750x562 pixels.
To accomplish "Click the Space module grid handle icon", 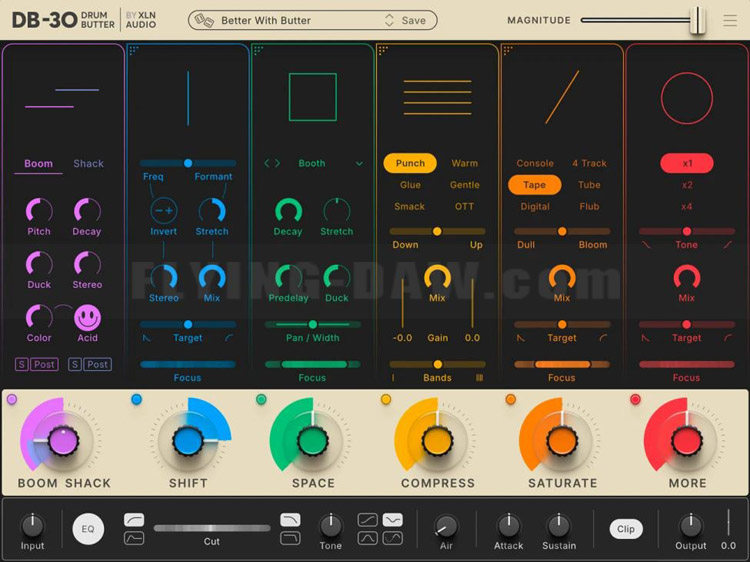I will tap(258, 50).
